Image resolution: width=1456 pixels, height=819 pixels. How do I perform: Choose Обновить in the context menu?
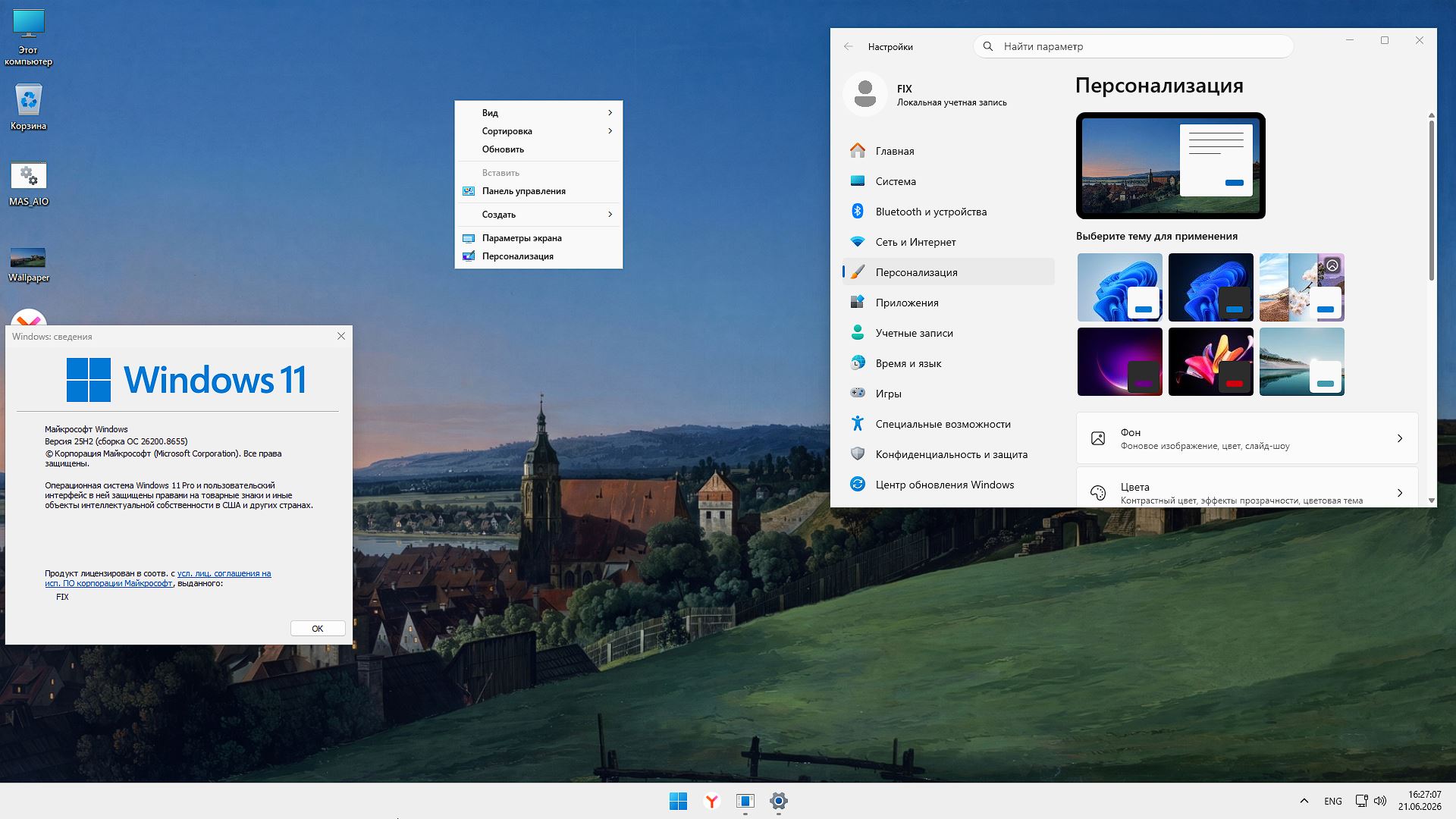[x=538, y=149]
